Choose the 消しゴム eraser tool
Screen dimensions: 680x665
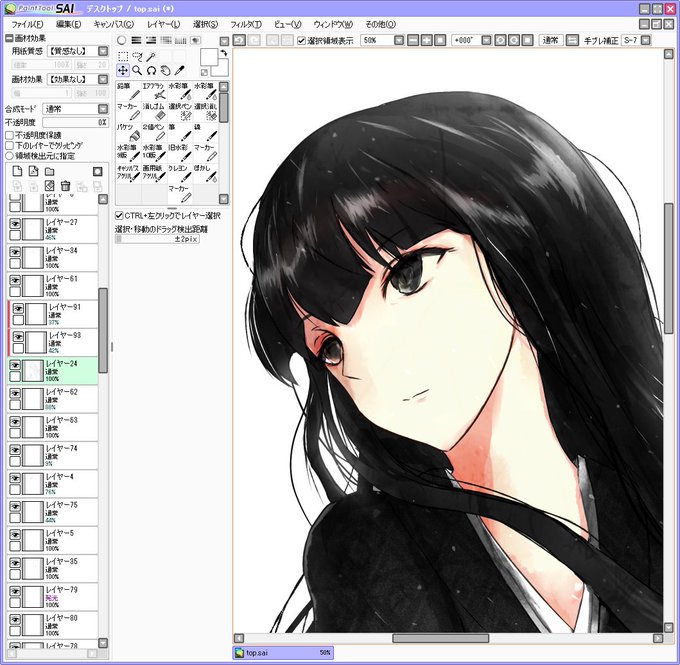coord(154,112)
